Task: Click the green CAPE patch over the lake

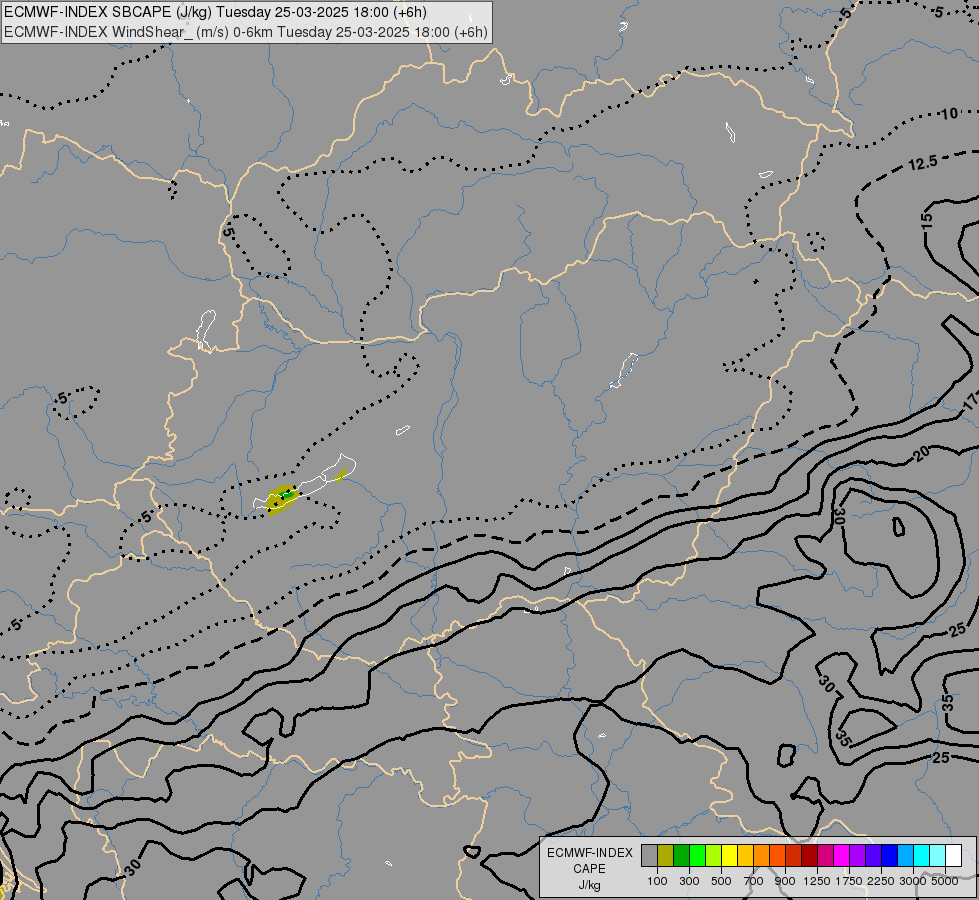Action: (286, 495)
